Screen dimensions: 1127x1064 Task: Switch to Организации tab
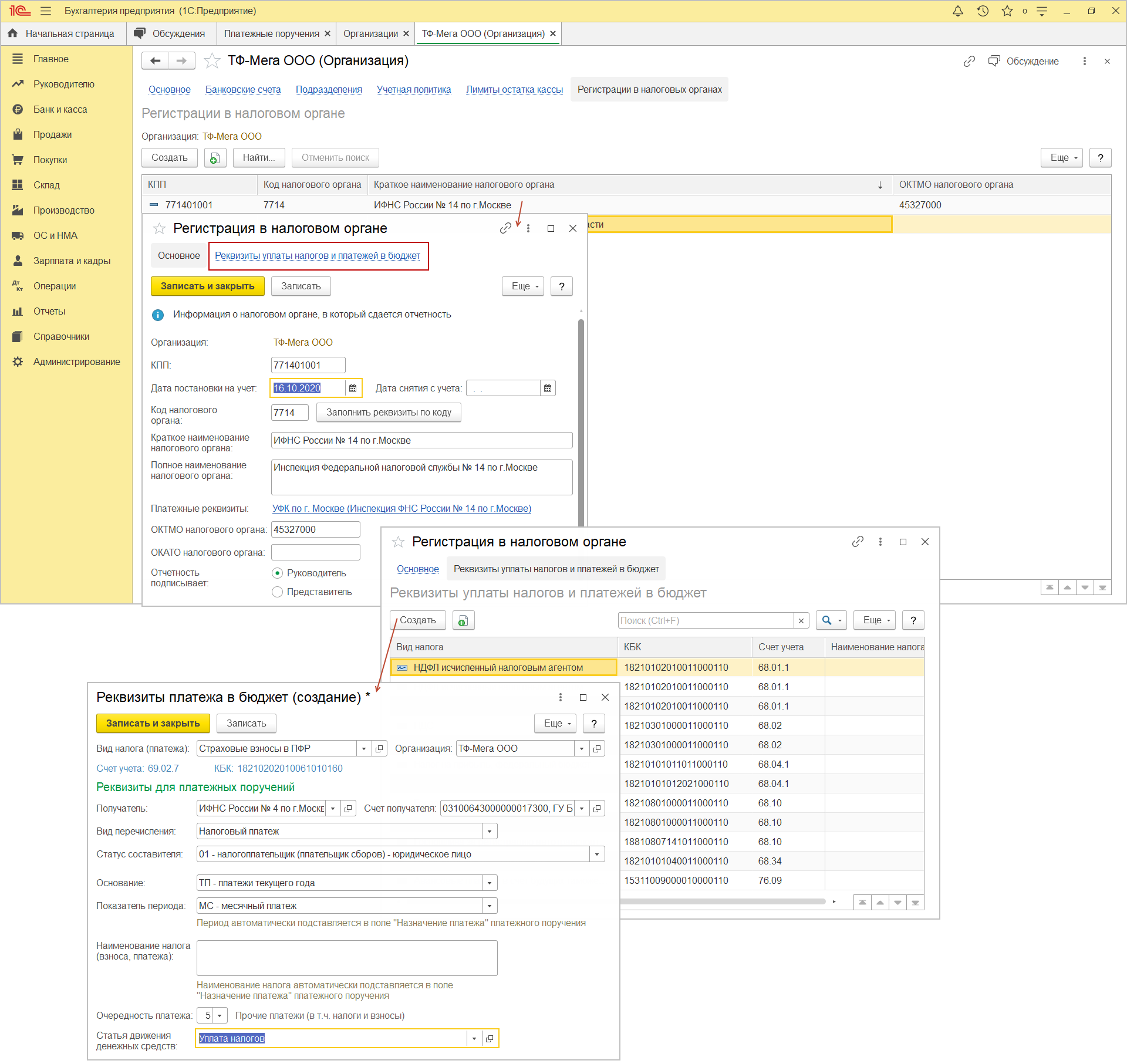(370, 34)
